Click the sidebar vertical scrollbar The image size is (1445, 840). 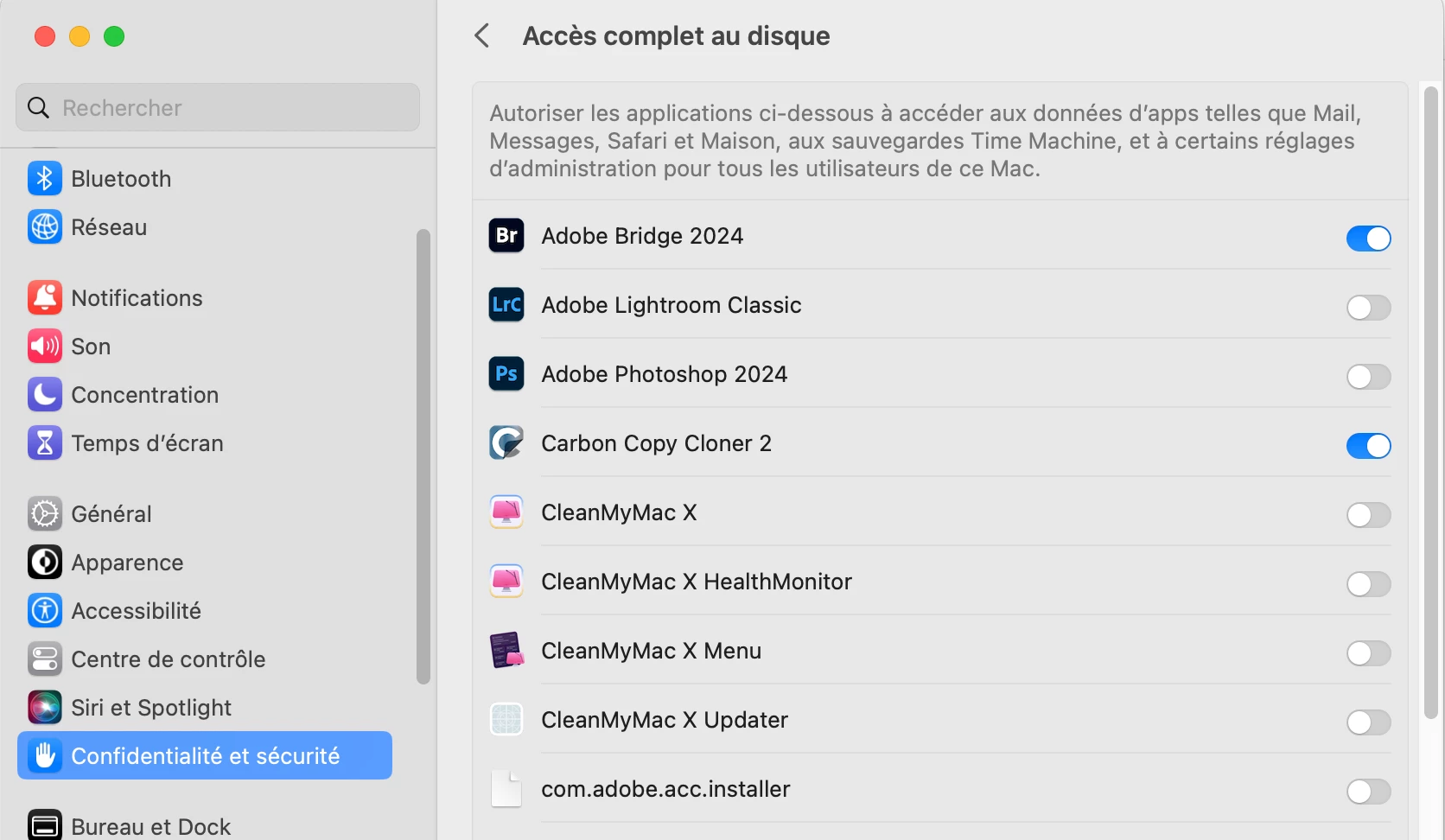tap(423, 456)
